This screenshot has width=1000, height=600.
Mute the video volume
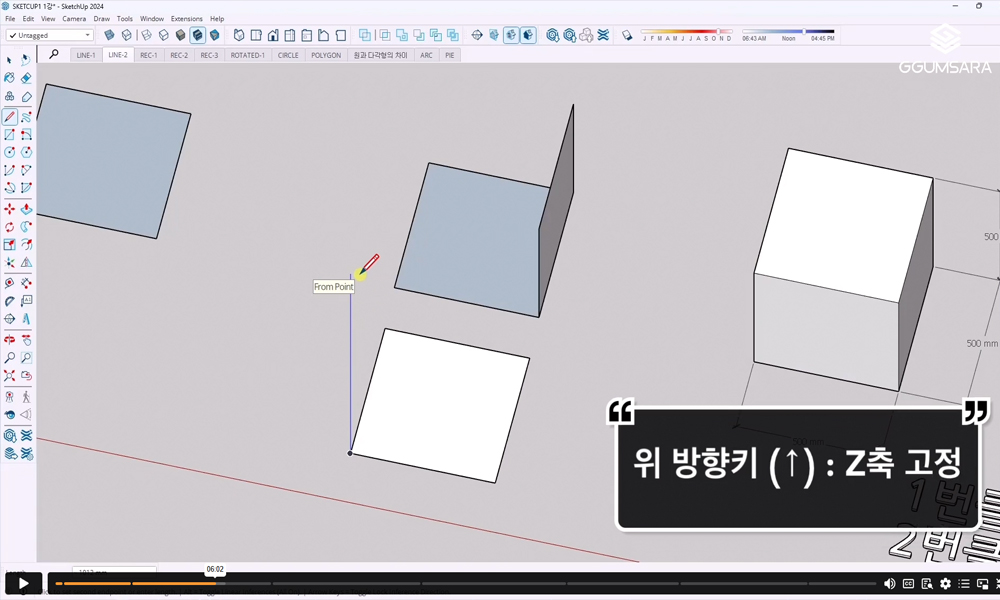tap(890, 583)
